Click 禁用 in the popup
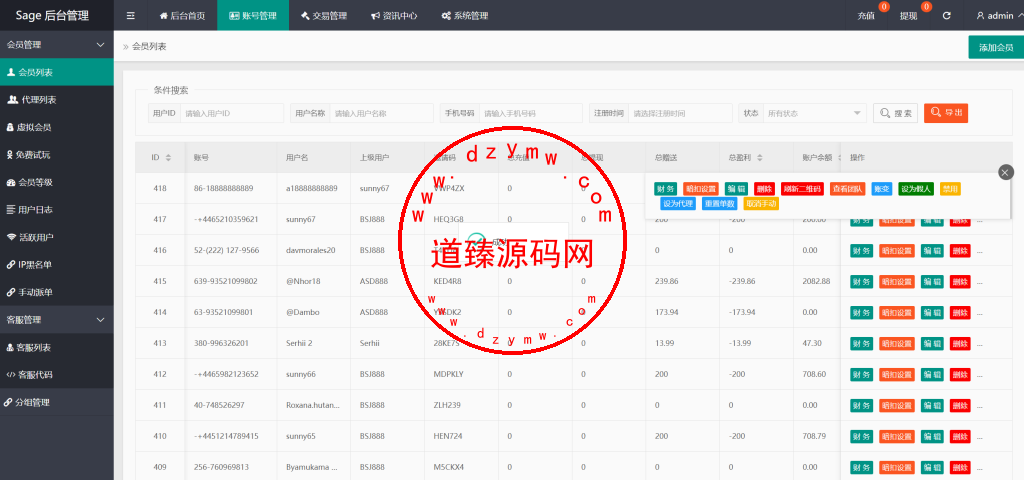Screen dimensions: 1024x480 tap(950, 189)
